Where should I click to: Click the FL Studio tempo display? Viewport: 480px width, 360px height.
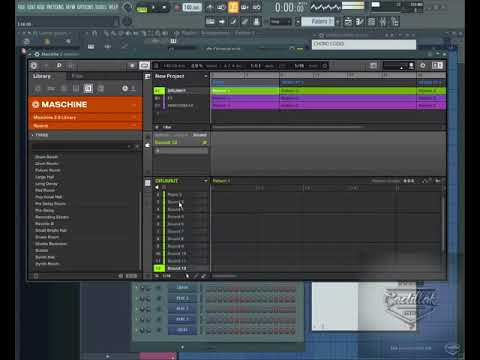pos(192,7)
